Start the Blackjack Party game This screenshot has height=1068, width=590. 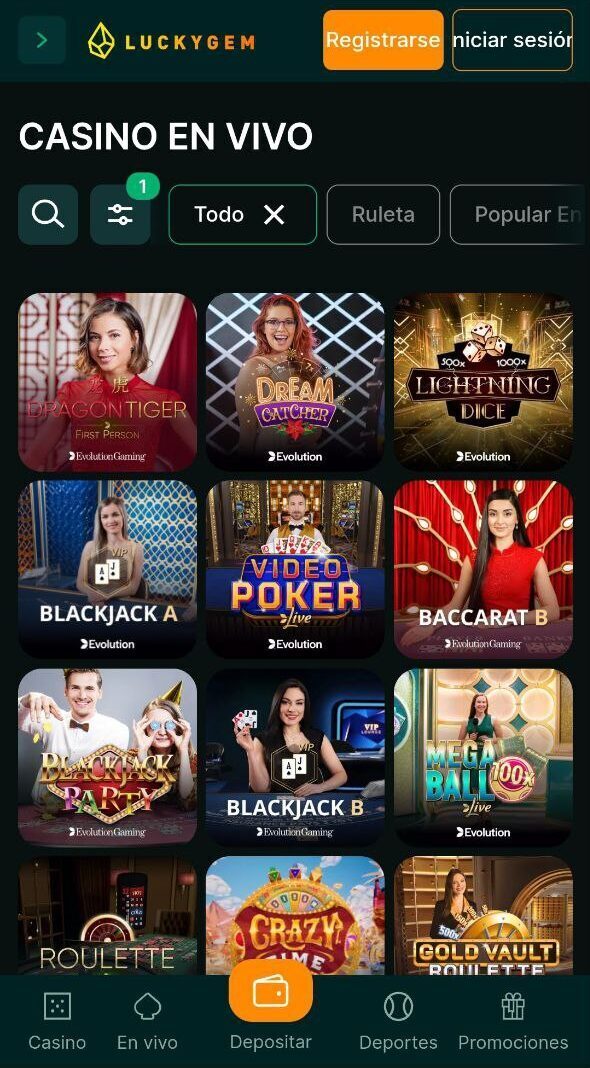click(108, 757)
